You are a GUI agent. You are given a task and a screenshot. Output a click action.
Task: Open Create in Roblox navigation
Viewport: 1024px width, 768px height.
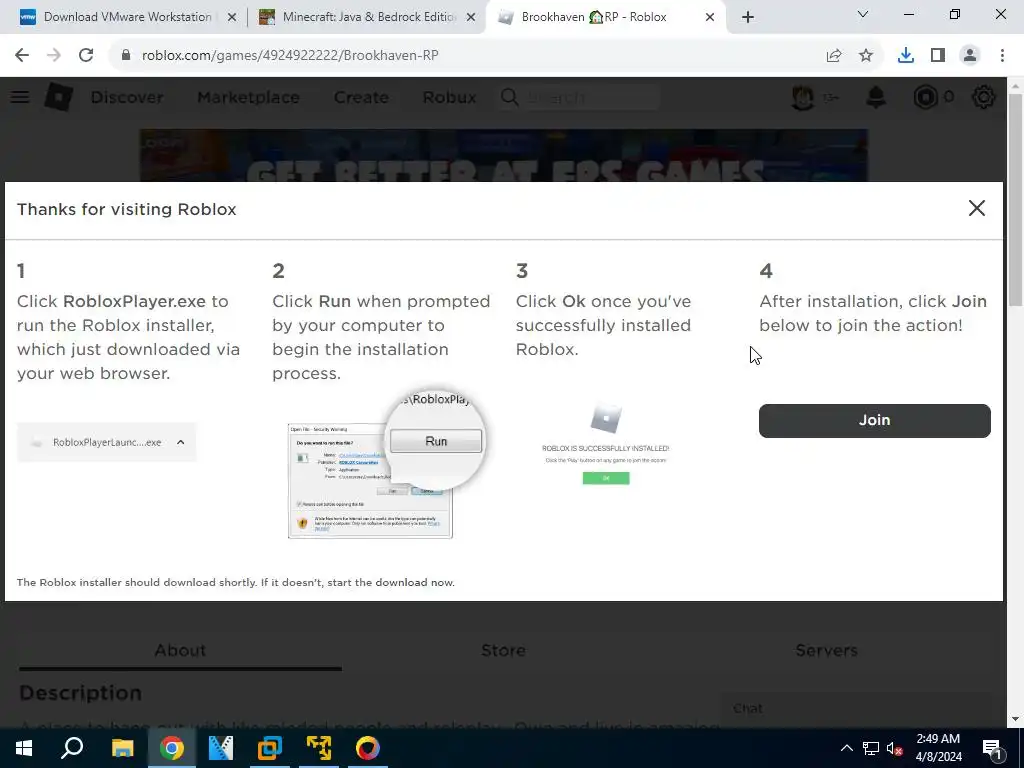click(x=361, y=97)
